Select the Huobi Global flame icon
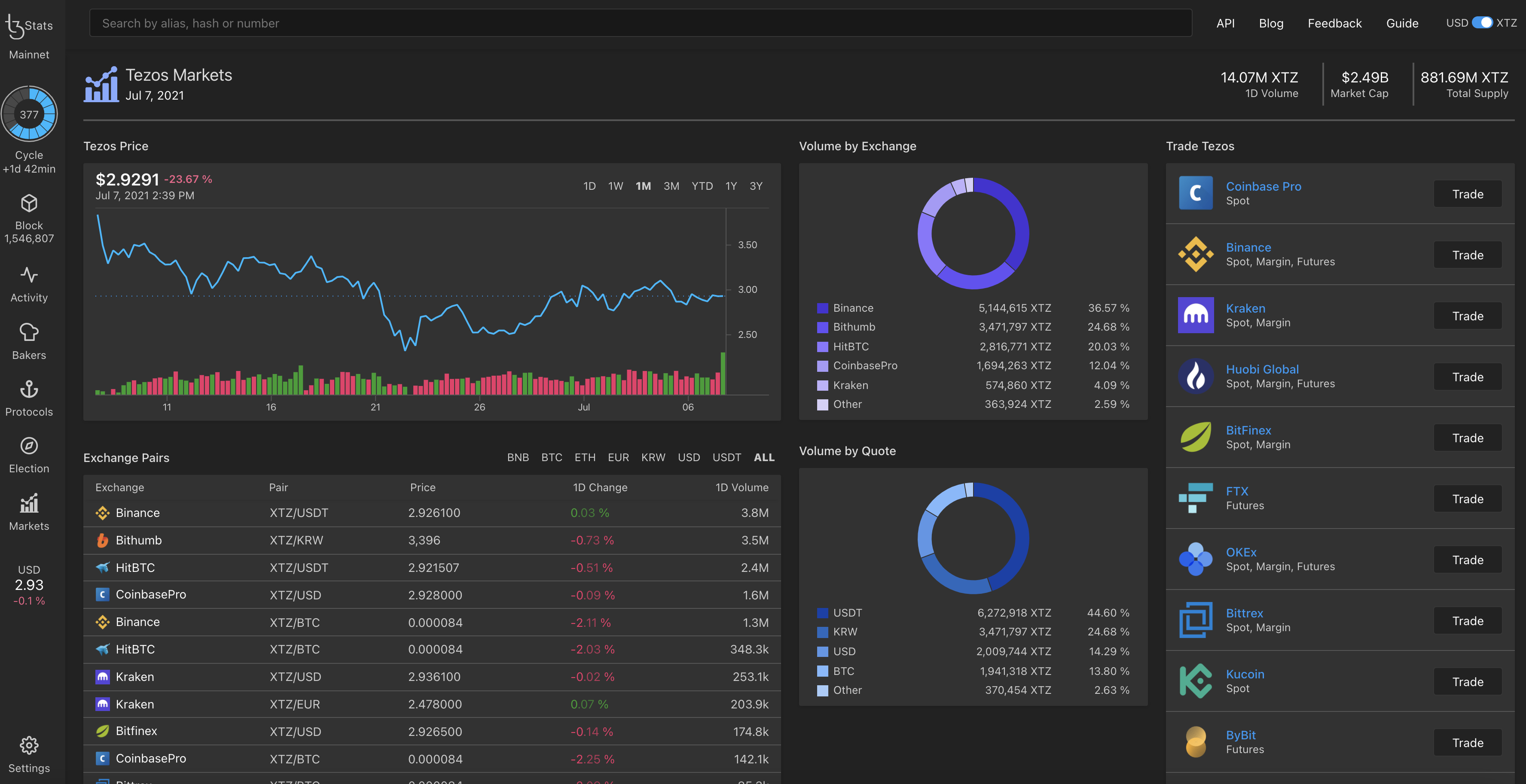This screenshot has height=784, width=1526. [1196, 377]
